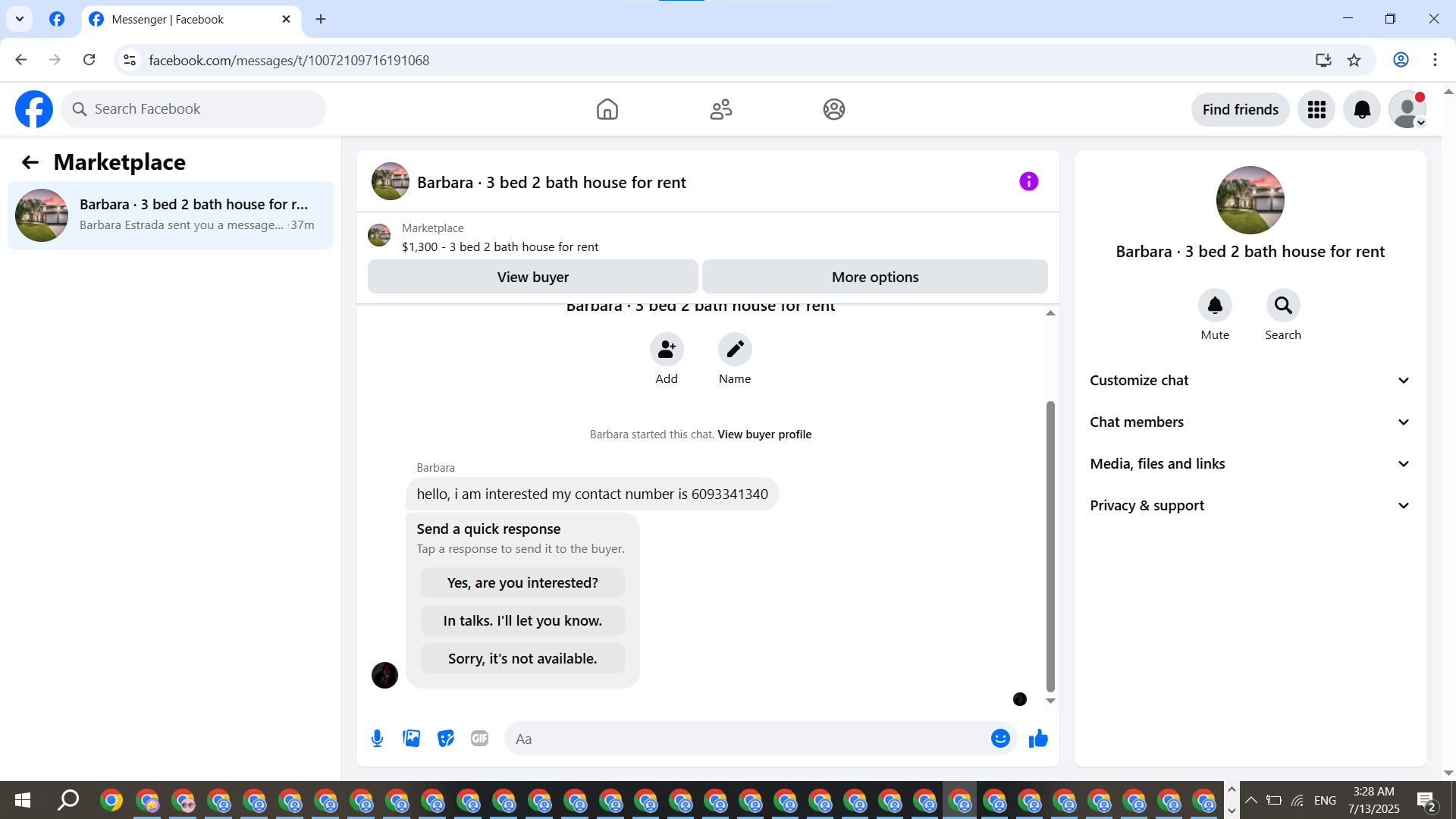Send quick response "Sorry, it's not available."
1456x819 pixels.
522,658
